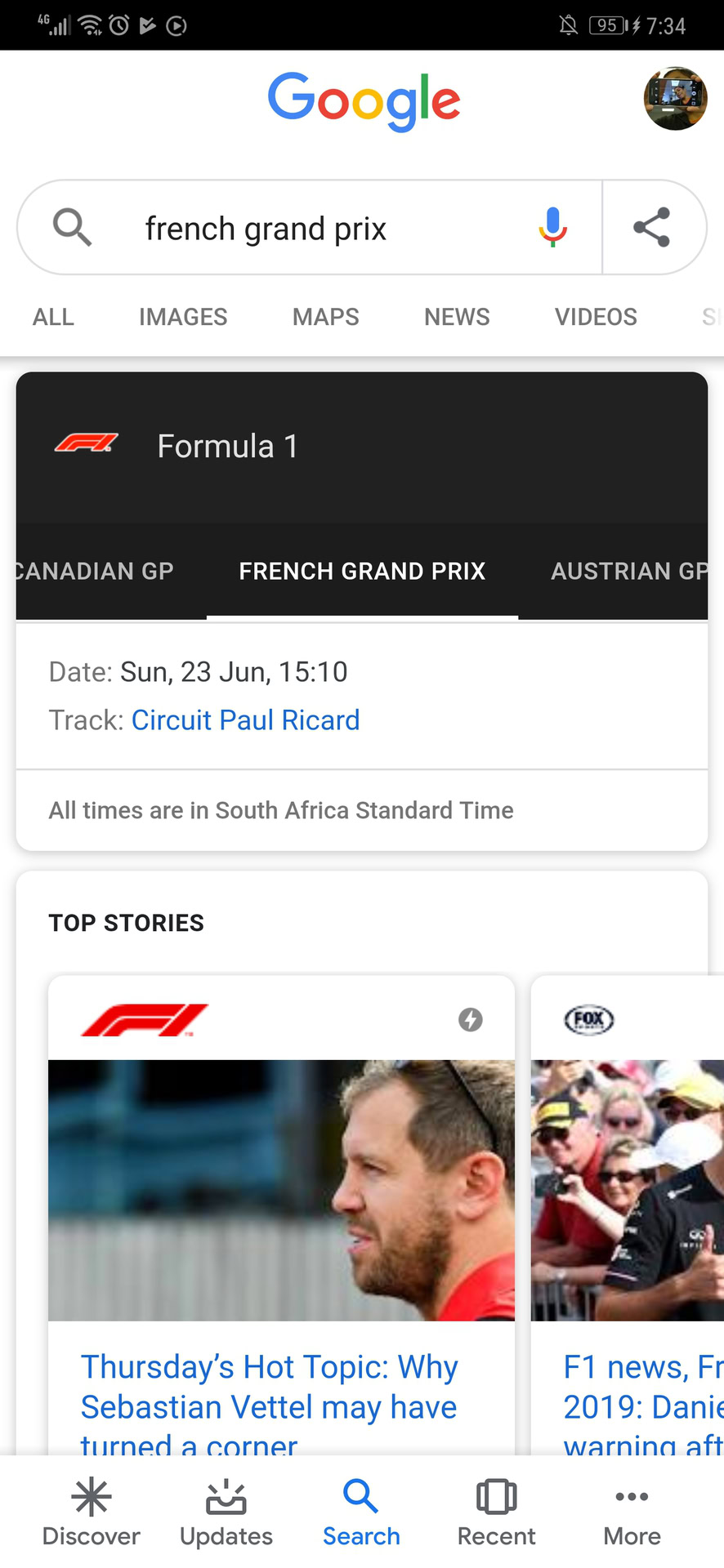724x1568 pixels.
Task: Switch to the Images results tab
Action: coord(183,317)
